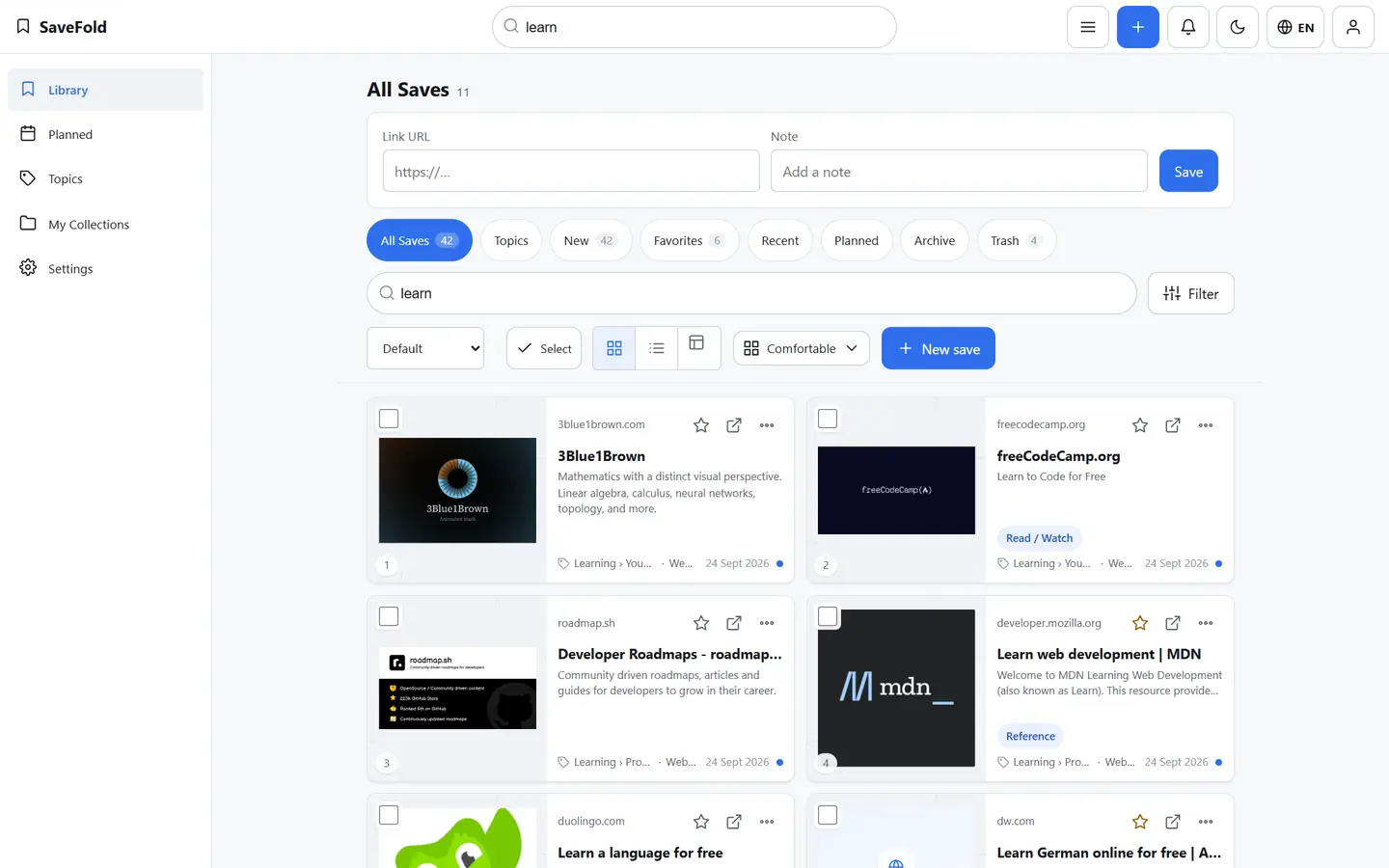Switch to list view layout
Viewport: 1389px width, 868px height.
[x=657, y=348]
